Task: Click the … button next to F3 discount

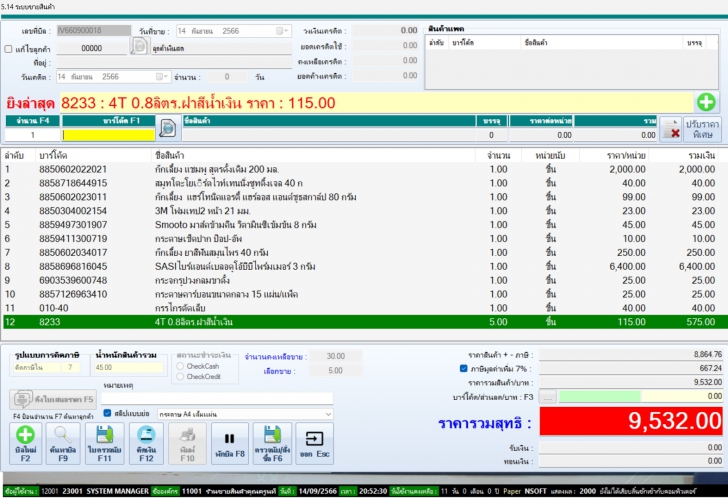Action: click(548, 397)
